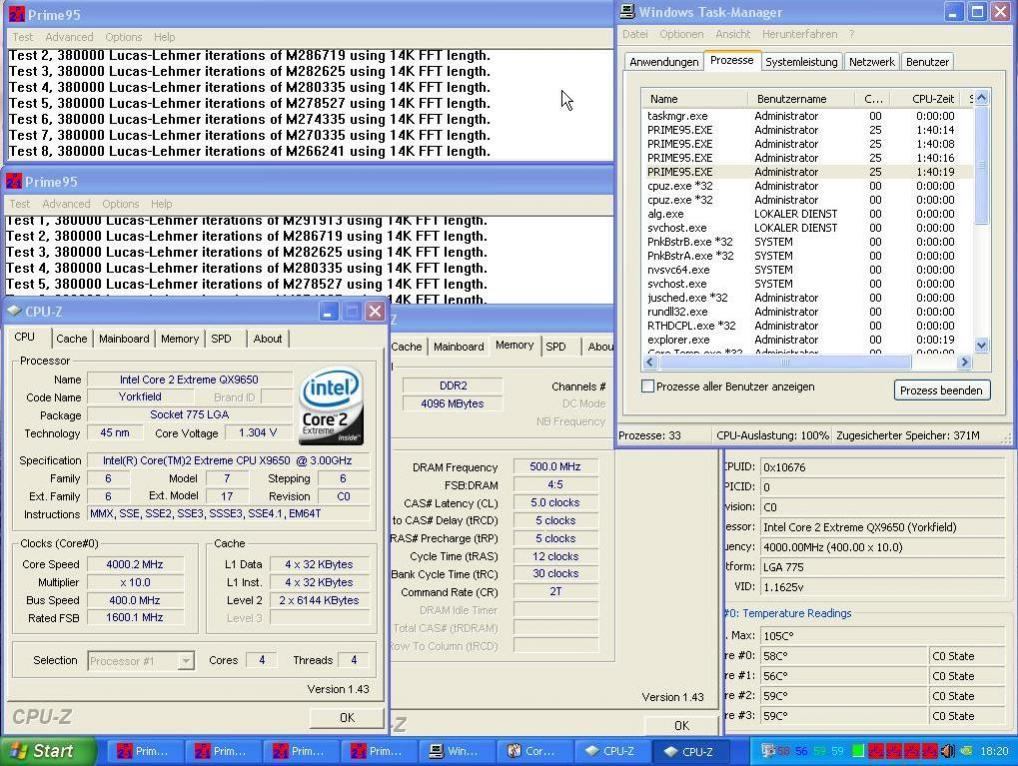Open the About tab in front CPU-Z window
Screen dimensions: 1018x766
[x=267, y=339]
